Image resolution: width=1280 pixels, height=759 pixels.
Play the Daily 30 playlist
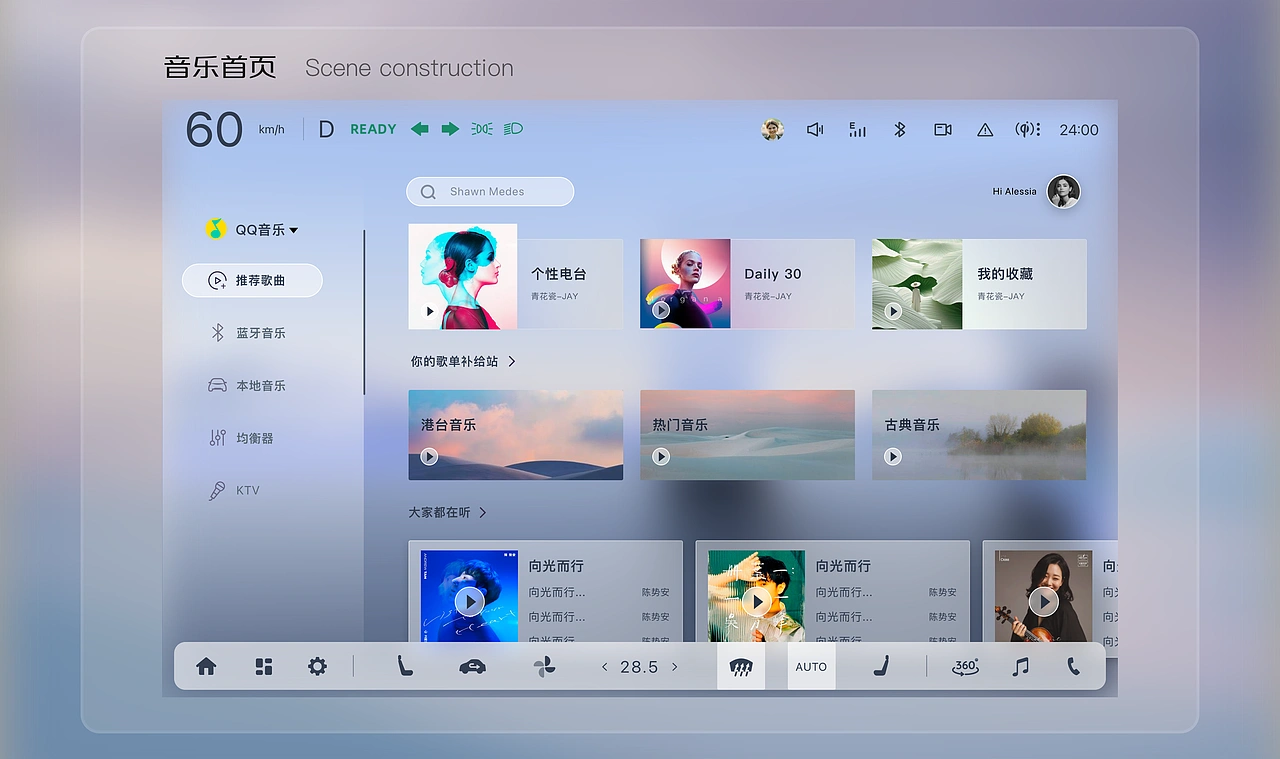pyautogui.click(x=661, y=310)
